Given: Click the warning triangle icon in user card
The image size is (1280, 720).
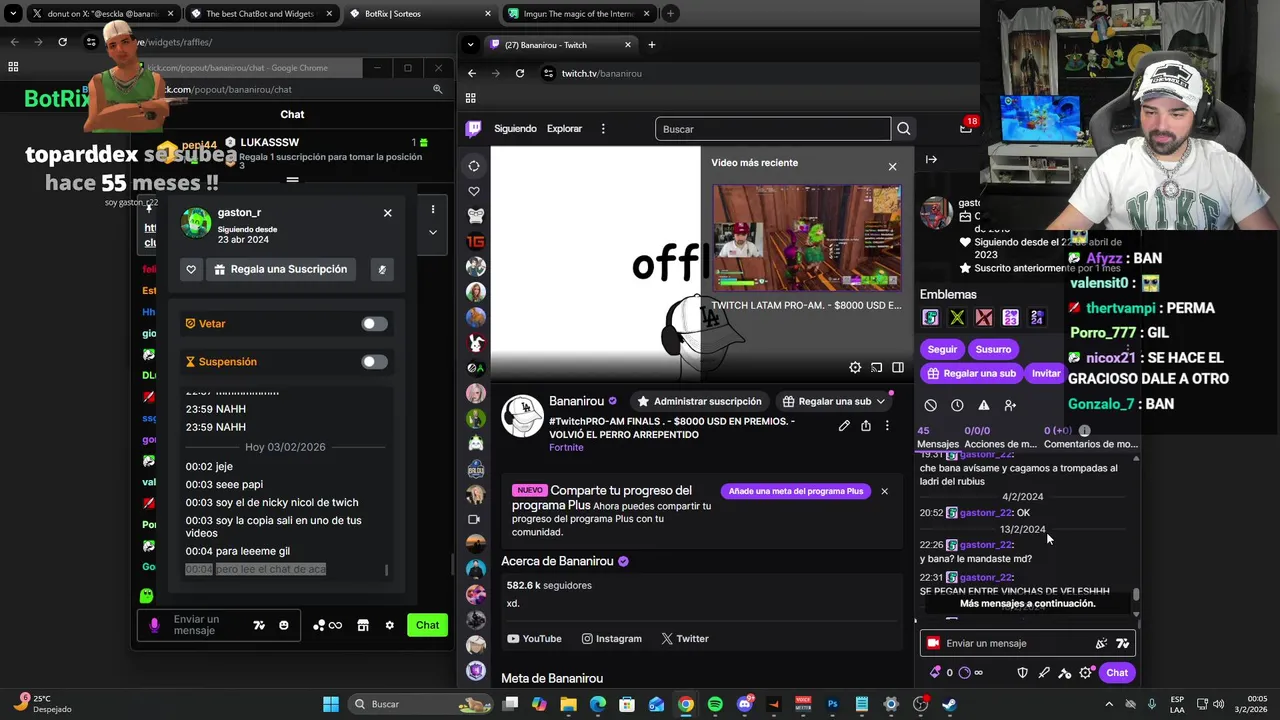Looking at the screenshot, I should tap(984, 405).
